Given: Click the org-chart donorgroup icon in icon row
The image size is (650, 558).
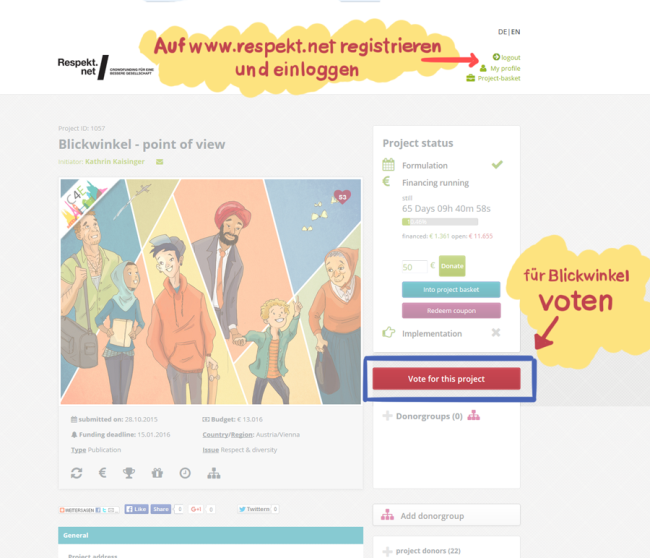Looking at the screenshot, I should (x=214, y=473).
